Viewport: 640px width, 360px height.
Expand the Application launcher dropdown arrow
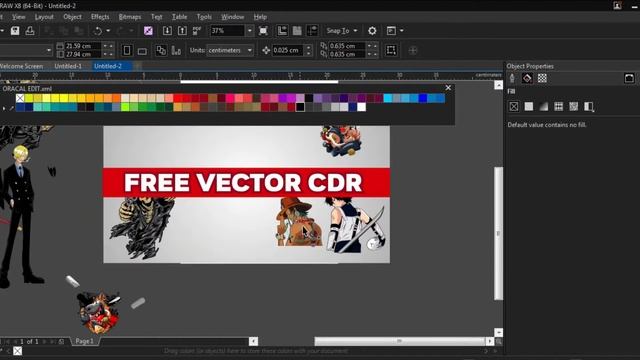(x=402, y=31)
